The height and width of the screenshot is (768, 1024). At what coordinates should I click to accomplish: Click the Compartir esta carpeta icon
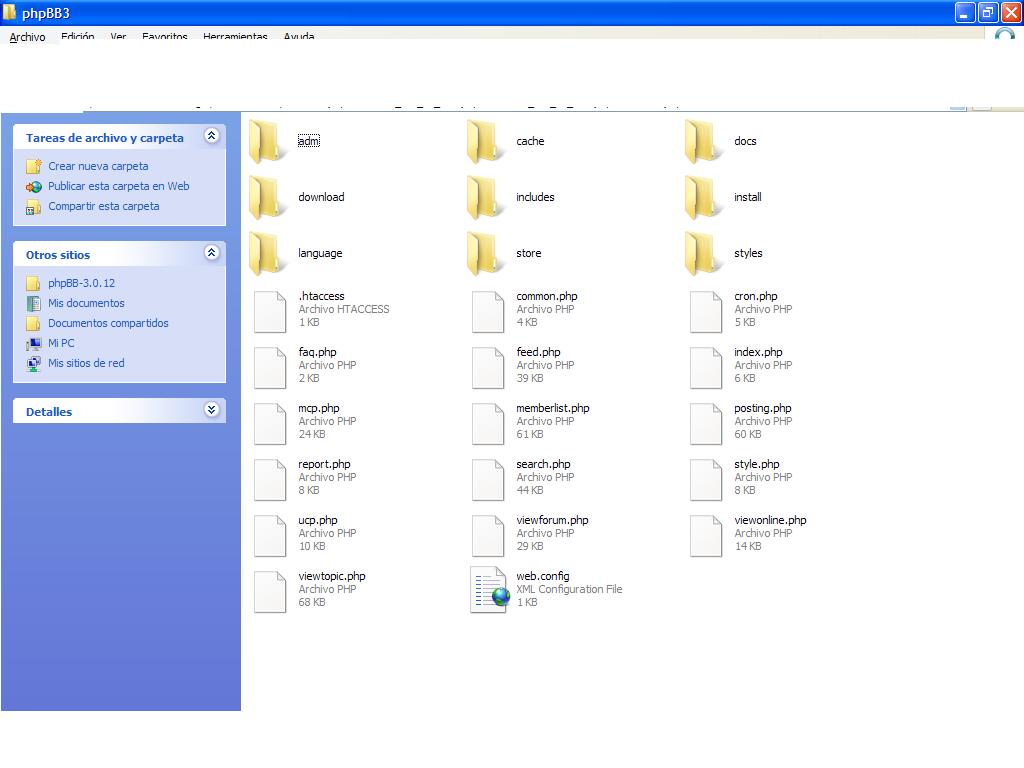point(33,206)
